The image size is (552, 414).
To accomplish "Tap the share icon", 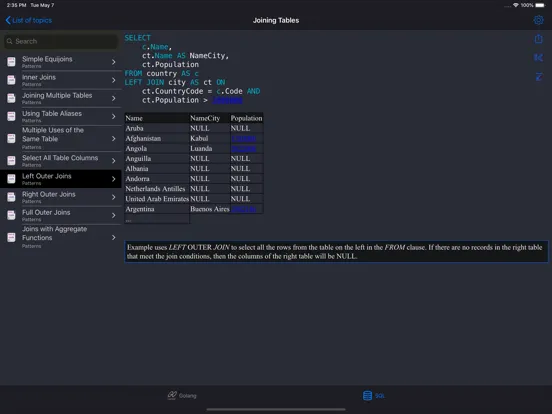I will pos(538,38).
